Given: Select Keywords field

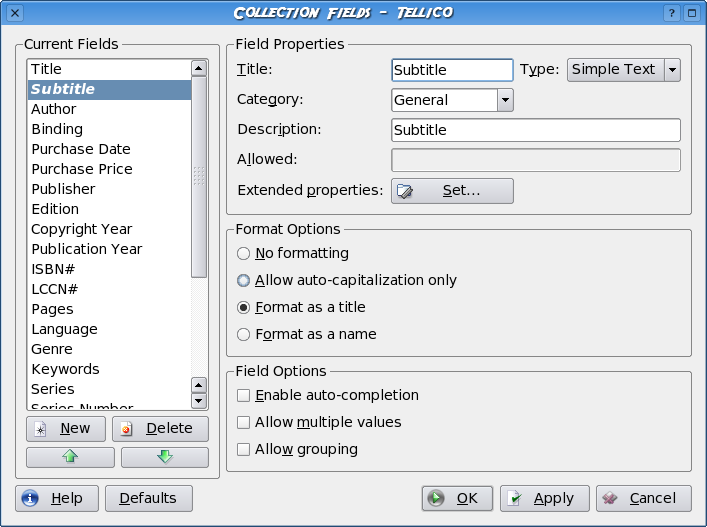Looking at the screenshot, I should pyautogui.click(x=110, y=369).
